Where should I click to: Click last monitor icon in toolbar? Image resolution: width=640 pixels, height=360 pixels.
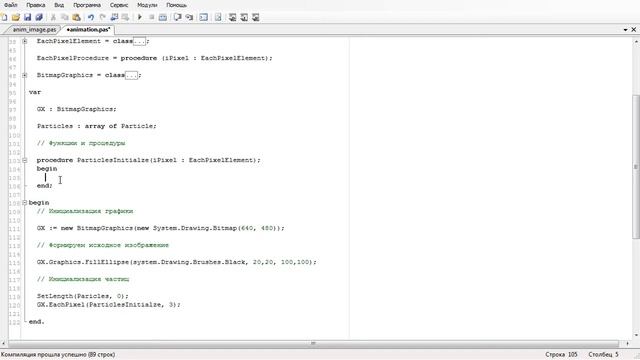[x=256, y=17]
